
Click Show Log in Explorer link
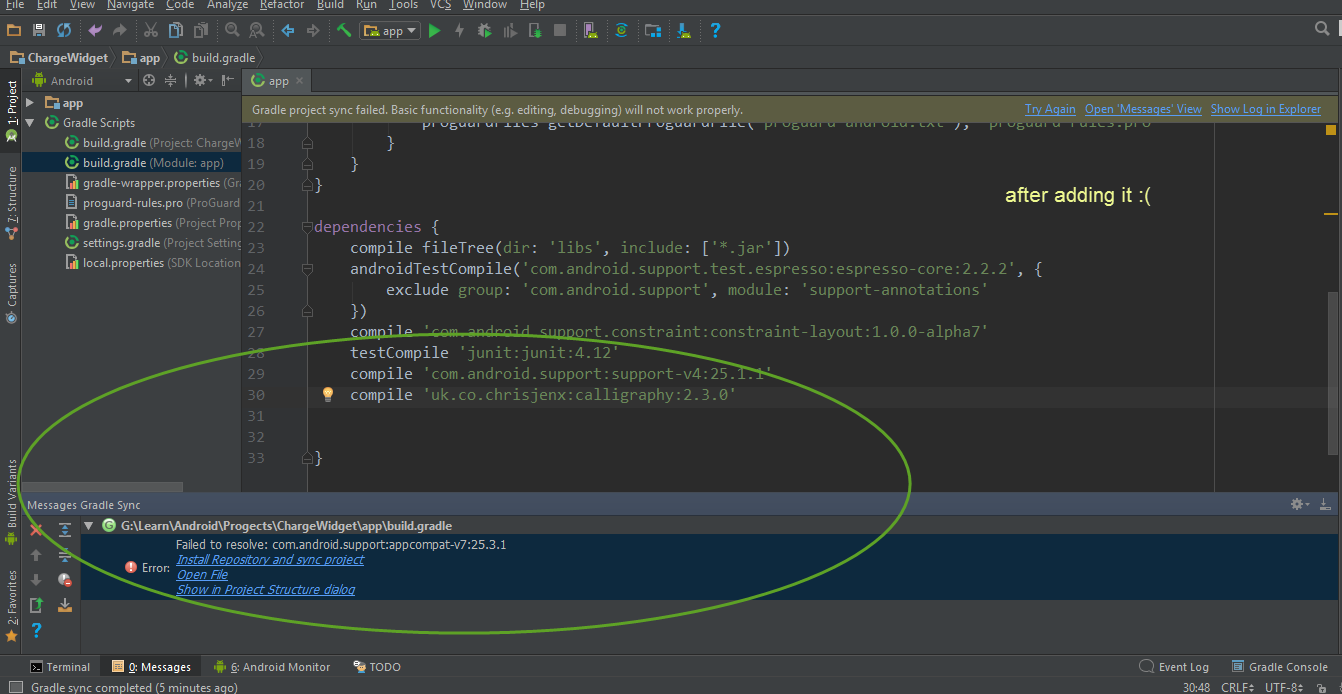[x=1266, y=109]
